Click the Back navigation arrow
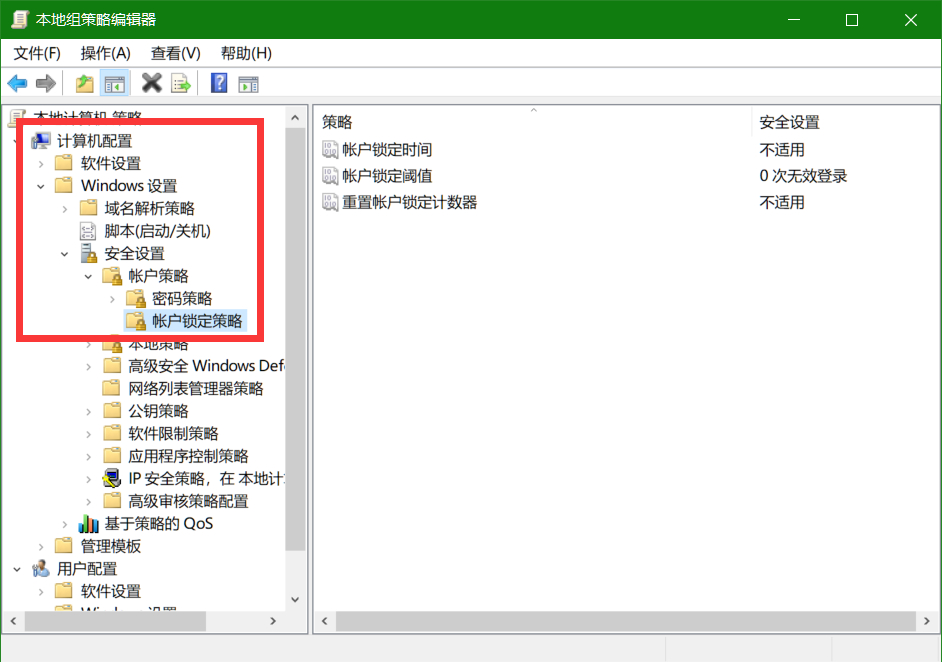Image resolution: width=942 pixels, height=662 pixels. [x=17, y=83]
